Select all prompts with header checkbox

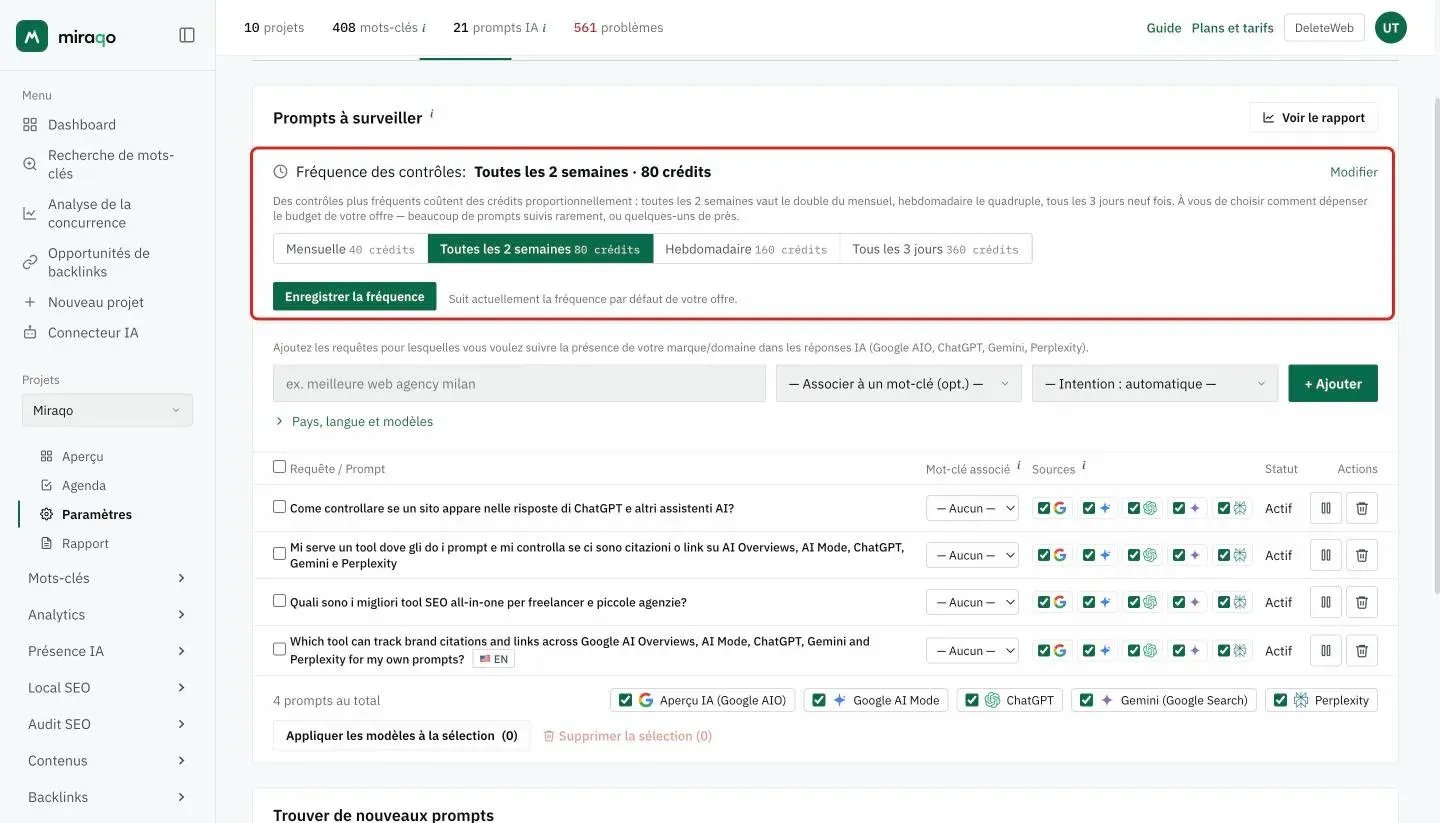point(280,467)
